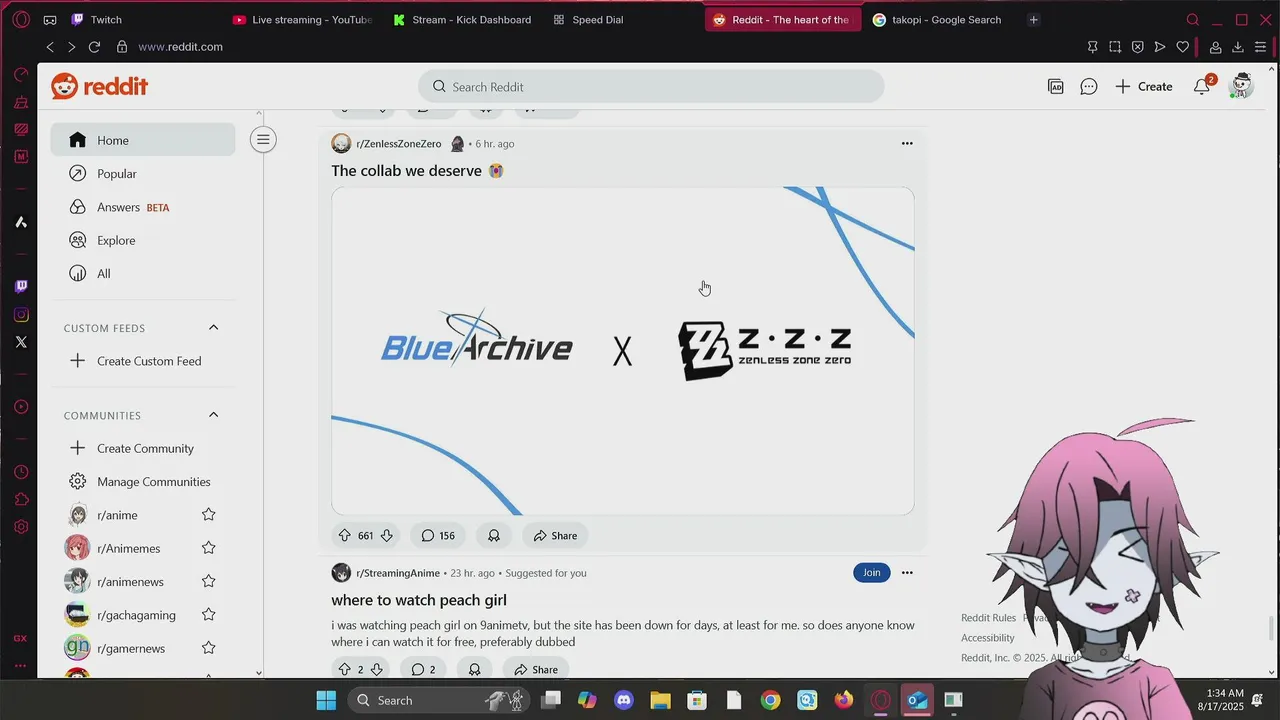This screenshot has width=1280, height=720.
Task: Downvote the ZenlessZoneZero collab post
Action: (x=386, y=536)
